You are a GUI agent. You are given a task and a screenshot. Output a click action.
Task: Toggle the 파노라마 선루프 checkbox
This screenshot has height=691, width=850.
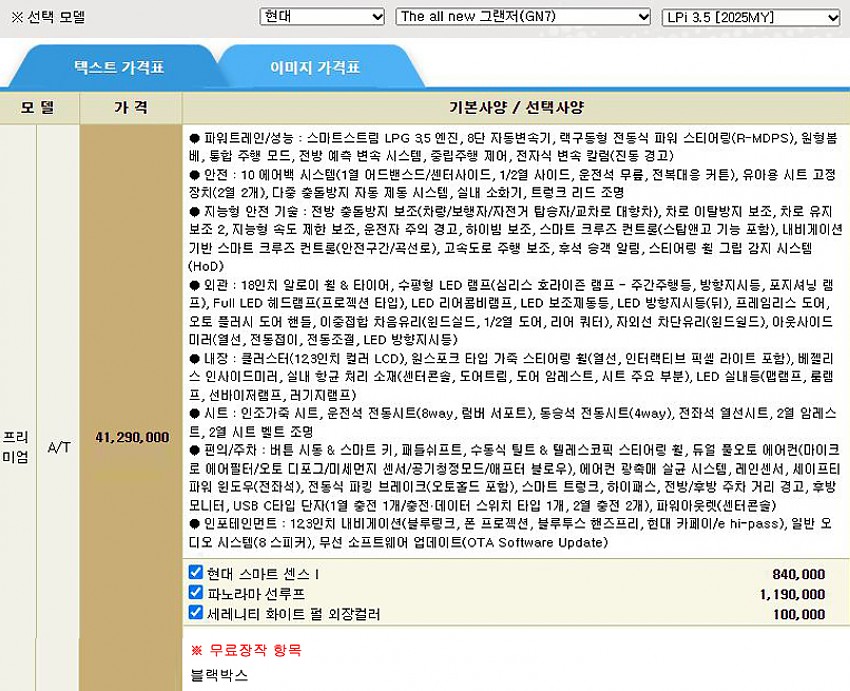[x=196, y=593]
